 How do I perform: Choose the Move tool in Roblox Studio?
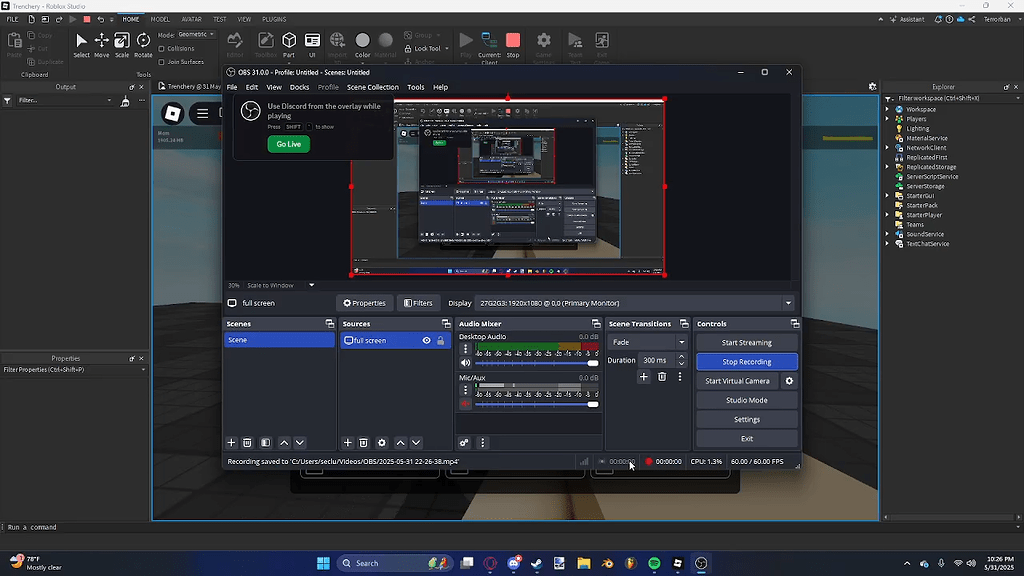pyautogui.click(x=101, y=45)
